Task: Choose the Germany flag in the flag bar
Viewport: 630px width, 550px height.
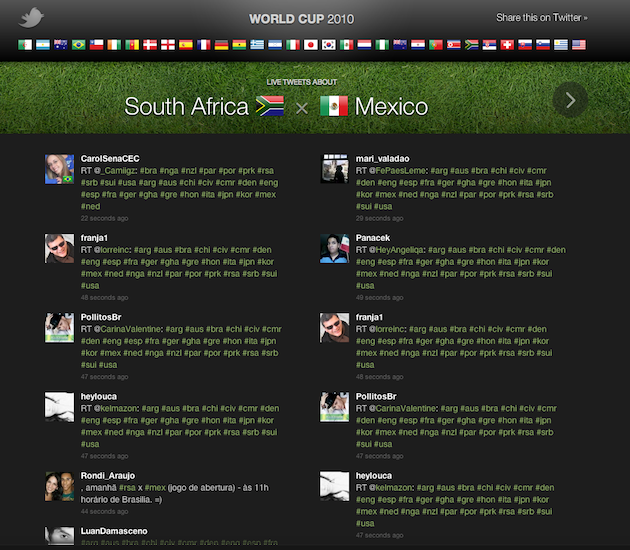Action: [x=221, y=45]
